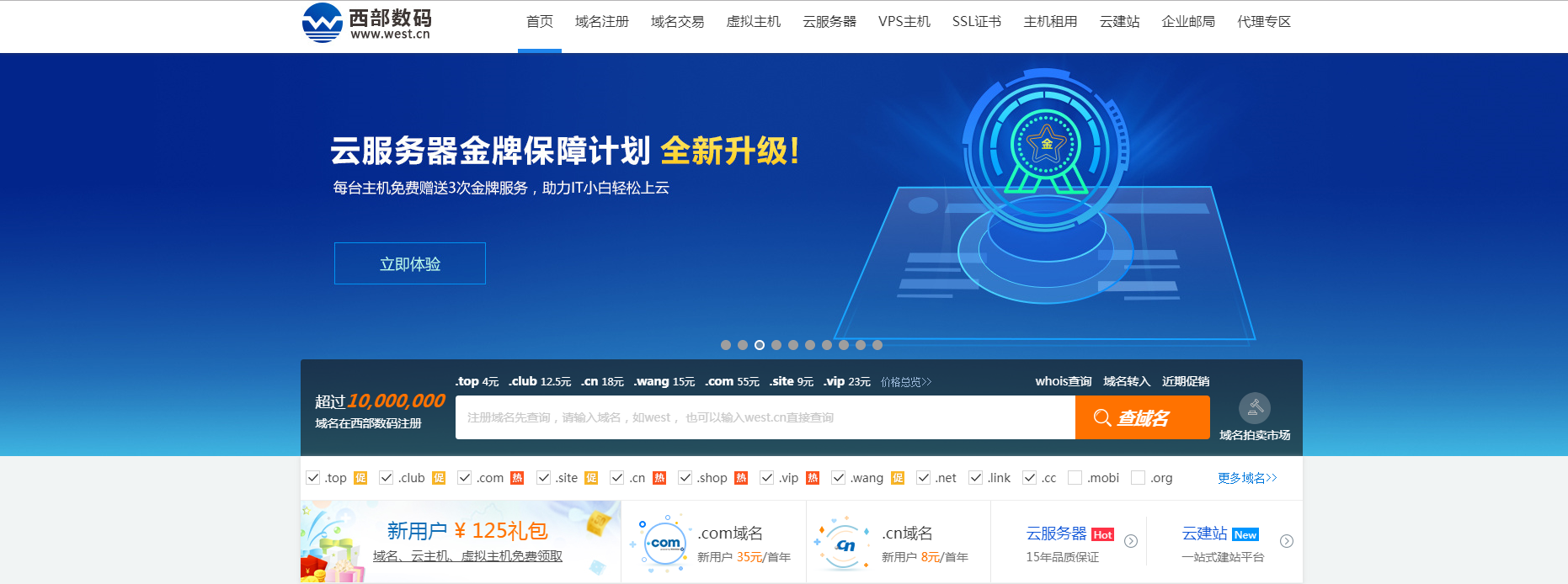Toggle the .shop domain checkbox
This screenshot has width=1568, height=584.
click(685, 478)
